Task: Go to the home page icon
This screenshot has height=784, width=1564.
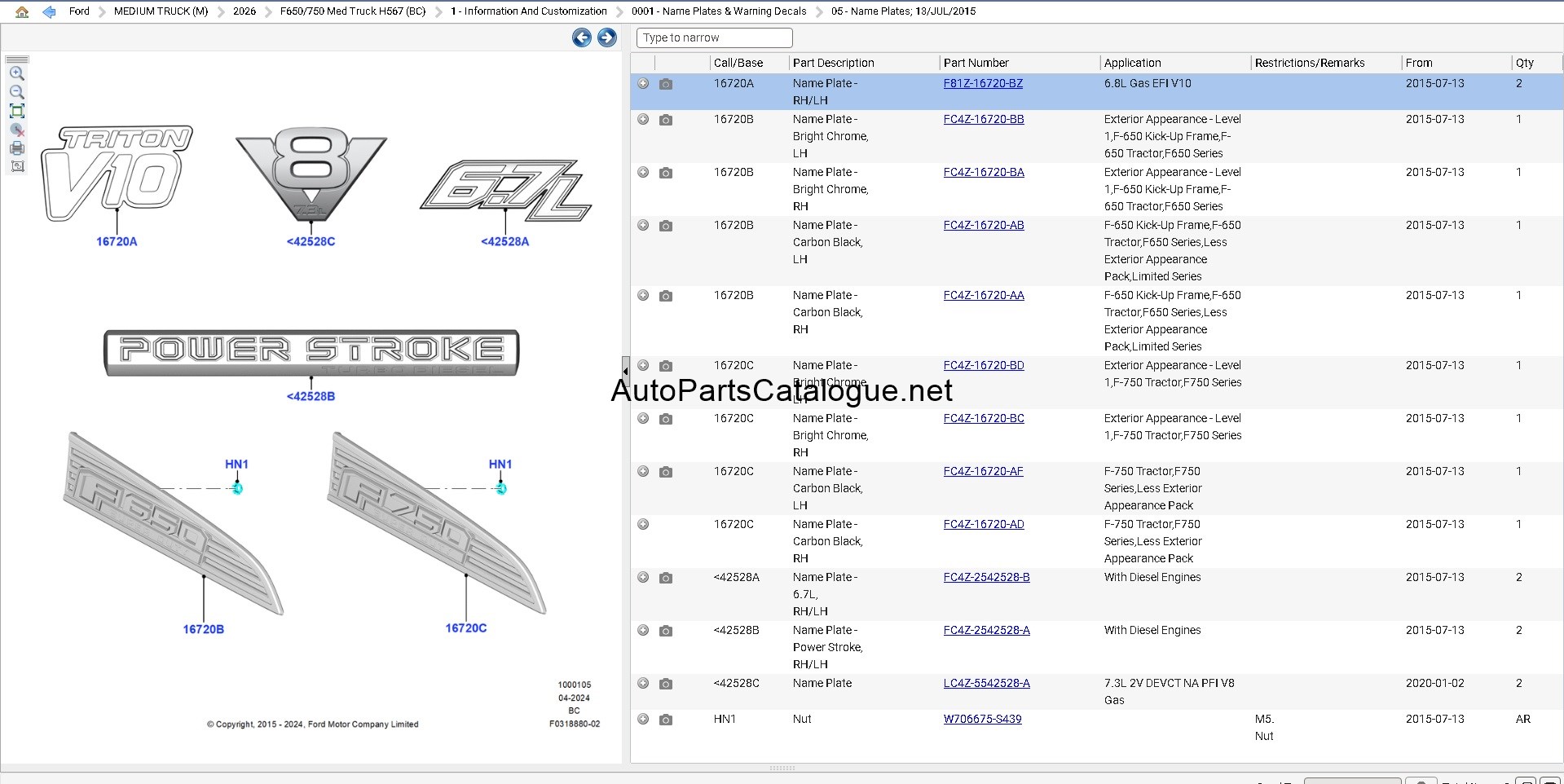Action: [x=22, y=11]
